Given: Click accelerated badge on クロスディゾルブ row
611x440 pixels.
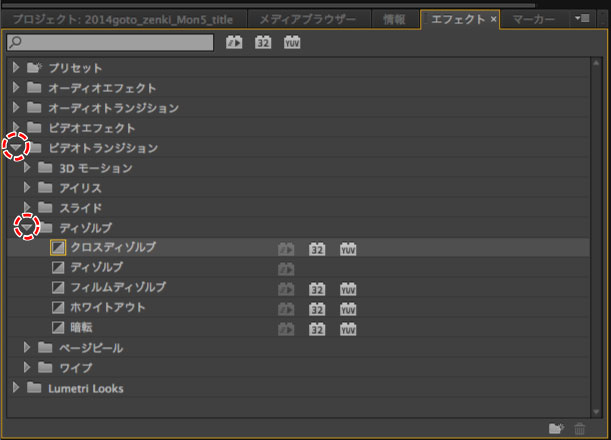Looking at the screenshot, I should (286, 249).
